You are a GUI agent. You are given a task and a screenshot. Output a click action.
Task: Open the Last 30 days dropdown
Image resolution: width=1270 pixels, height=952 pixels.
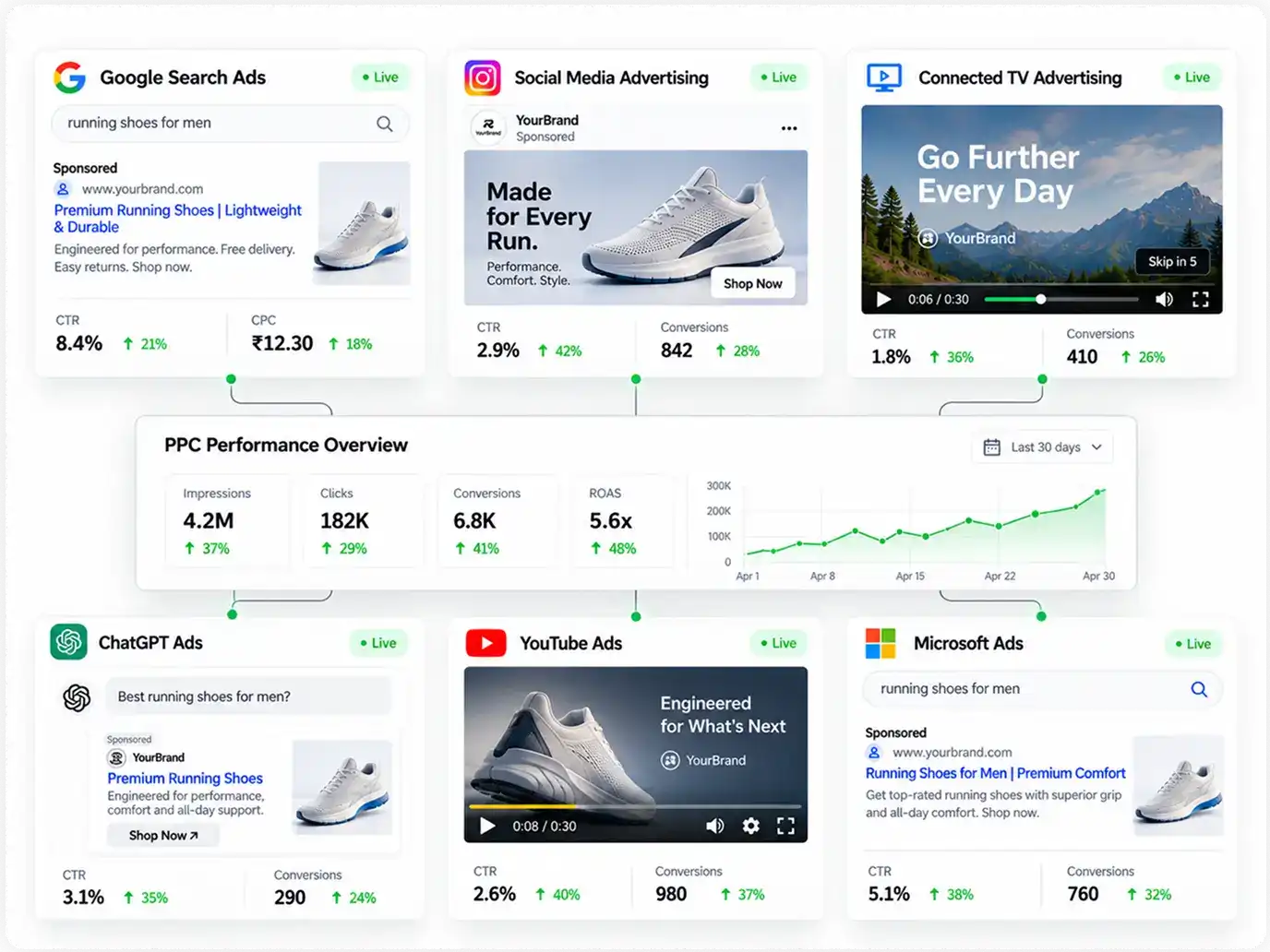(1043, 447)
